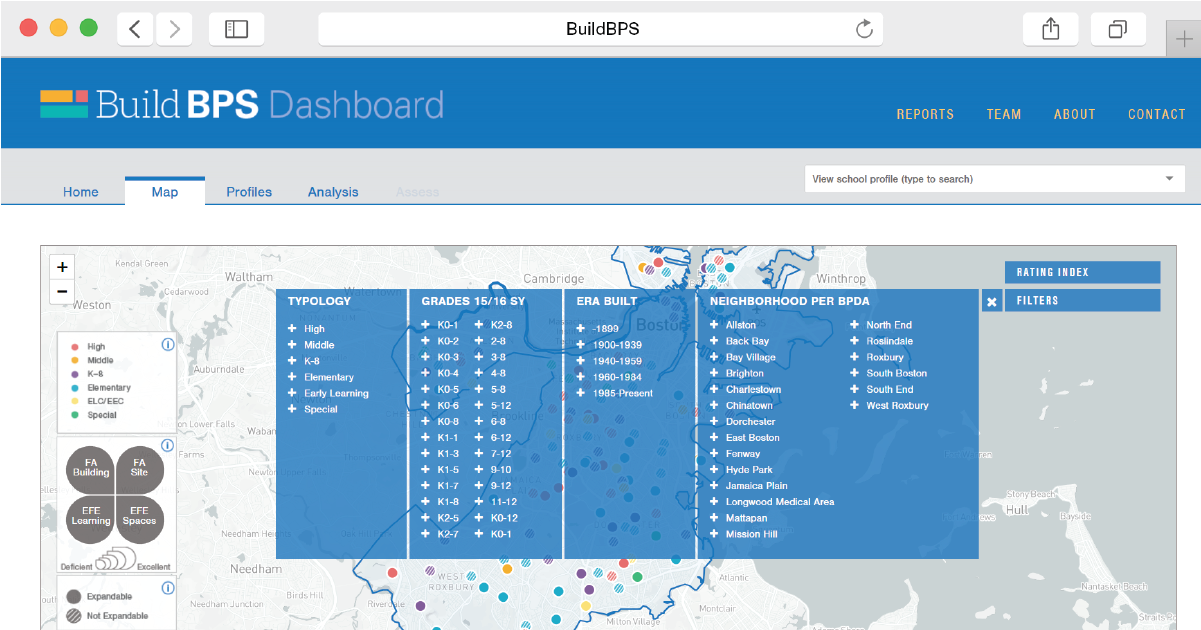The image size is (1201, 630).
Task: Reload the BuildBPS page
Action: [x=864, y=29]
